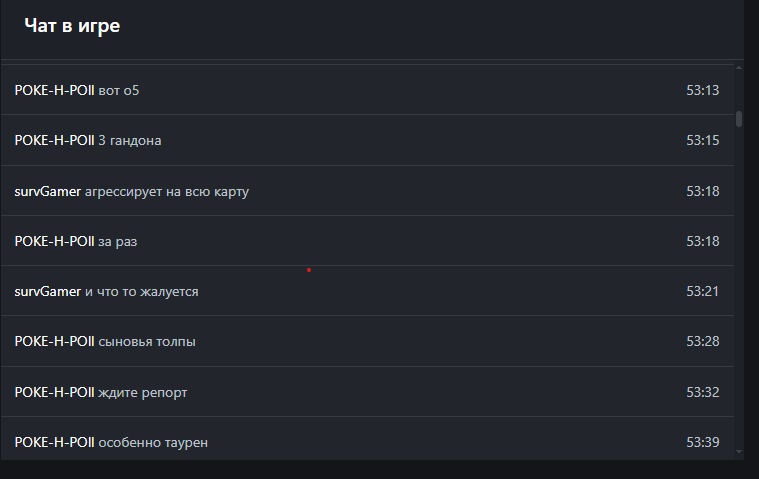759x479 pixels.
Task: Click the 53:13 timestamp
Action: click(702, 91)
